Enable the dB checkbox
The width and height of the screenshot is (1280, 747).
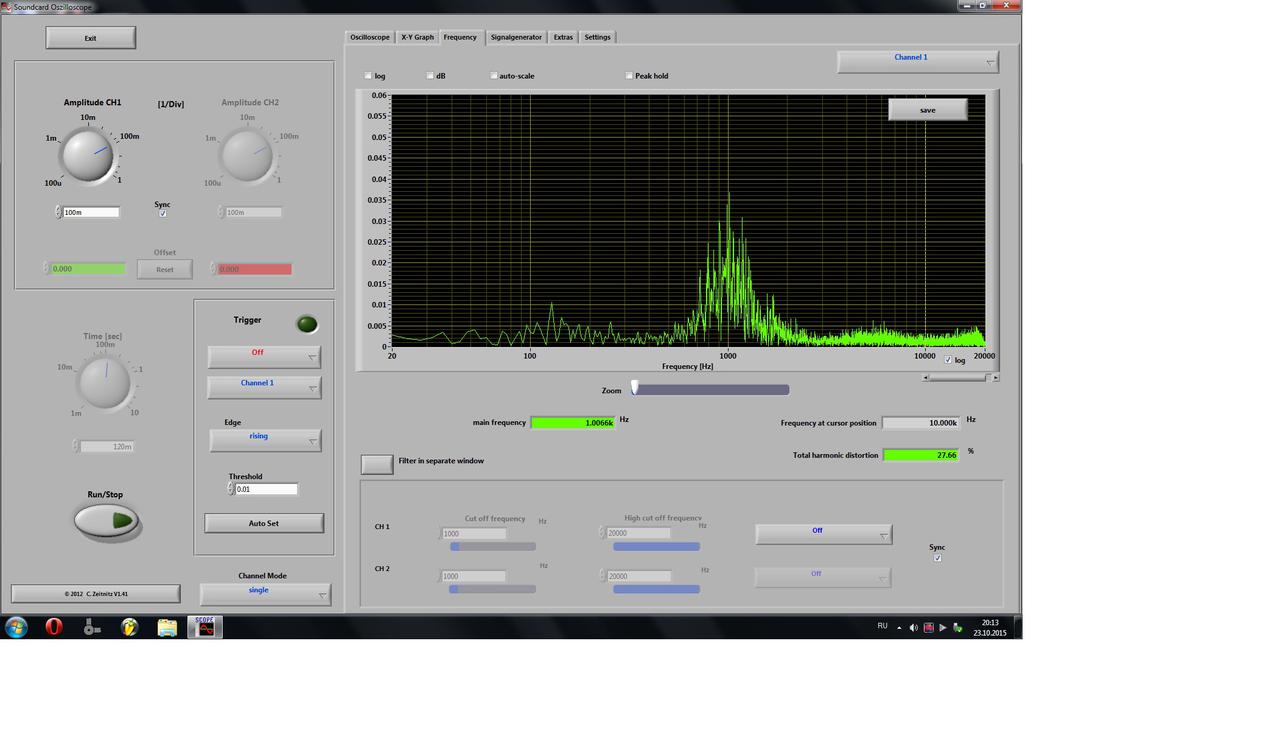click(430, 76)
